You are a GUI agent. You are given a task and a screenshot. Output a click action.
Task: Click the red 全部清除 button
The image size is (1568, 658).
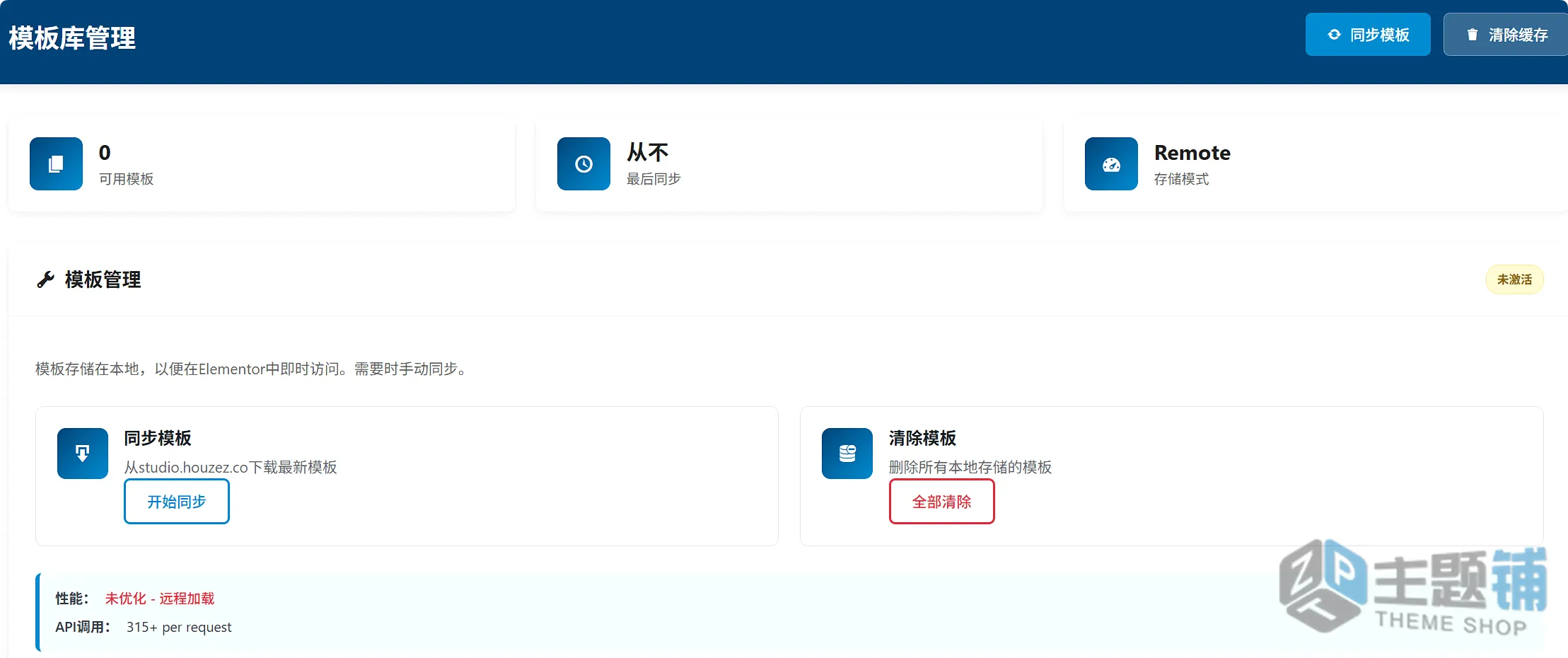click(942, 502)
